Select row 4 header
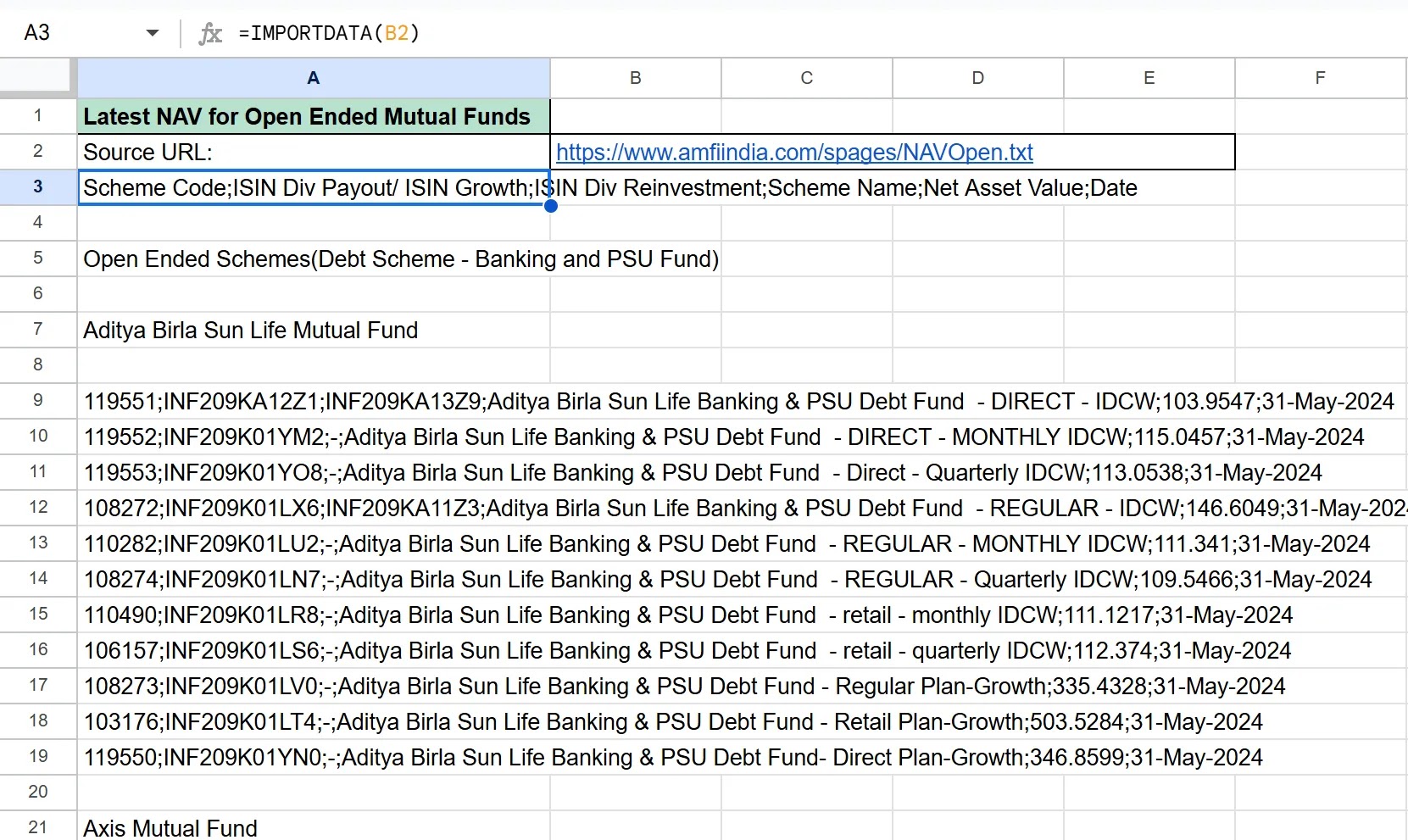The width and height of the screenshot is (1408, 840). click(x=38, y=223)
